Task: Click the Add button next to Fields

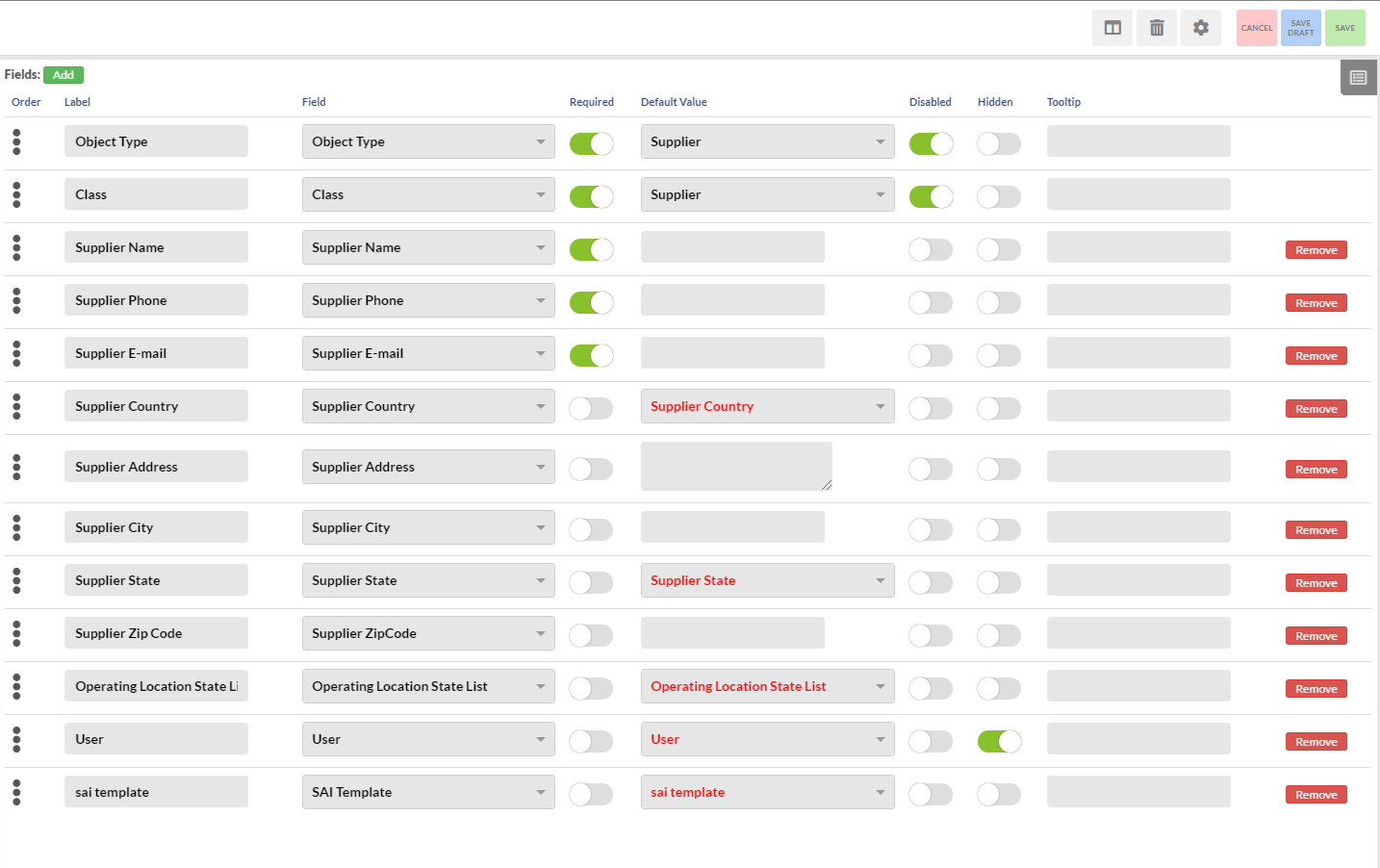Action: tap(64, 74)
